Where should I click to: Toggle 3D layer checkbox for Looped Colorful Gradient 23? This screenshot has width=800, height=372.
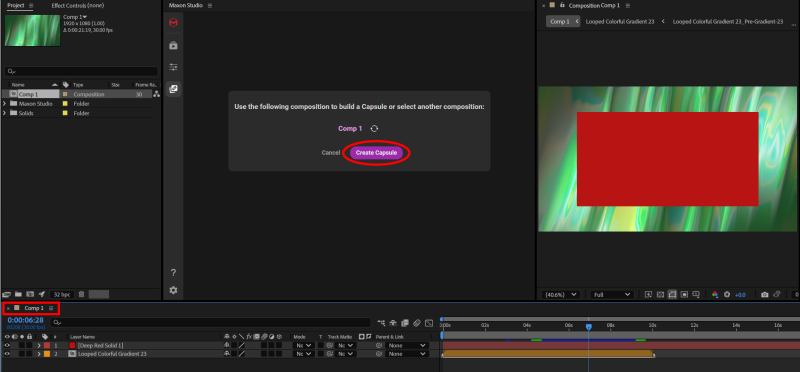(x=279, y=354)
